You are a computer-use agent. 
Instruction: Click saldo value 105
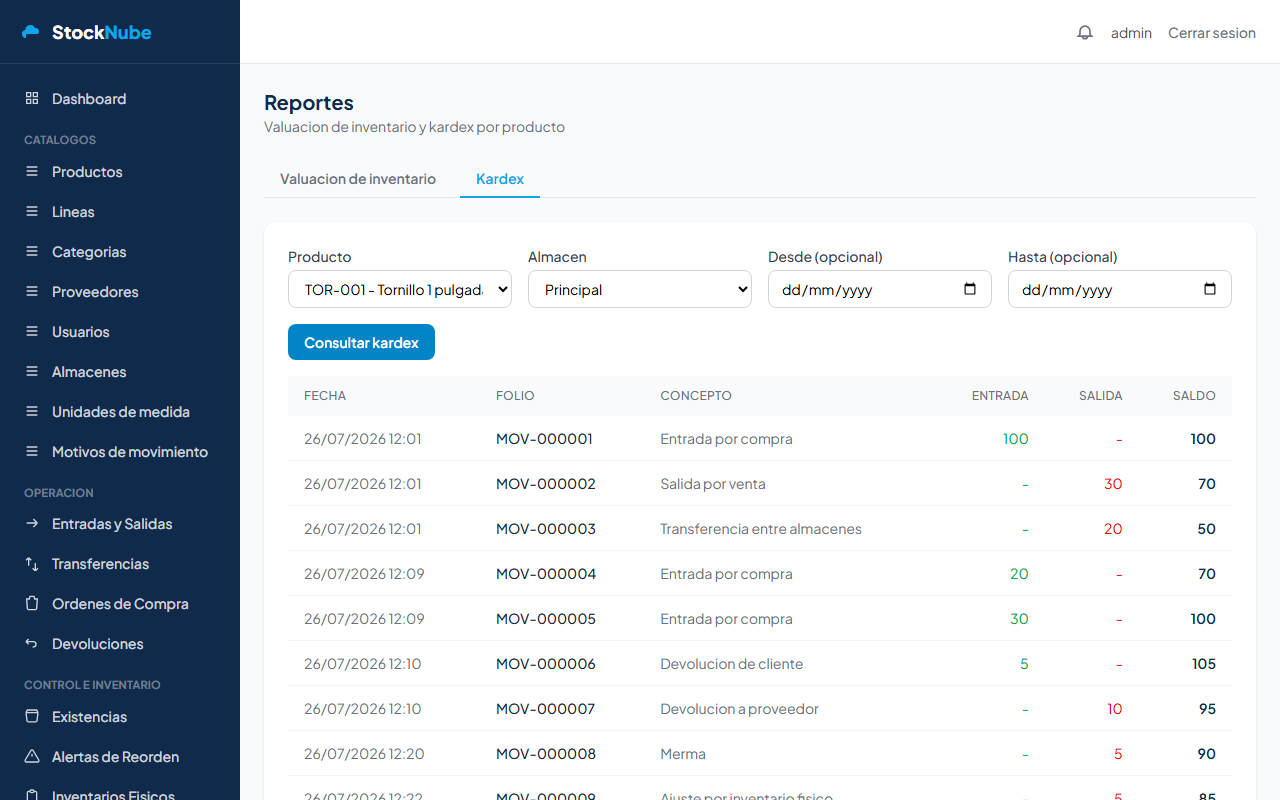[x=1204, y=664]
